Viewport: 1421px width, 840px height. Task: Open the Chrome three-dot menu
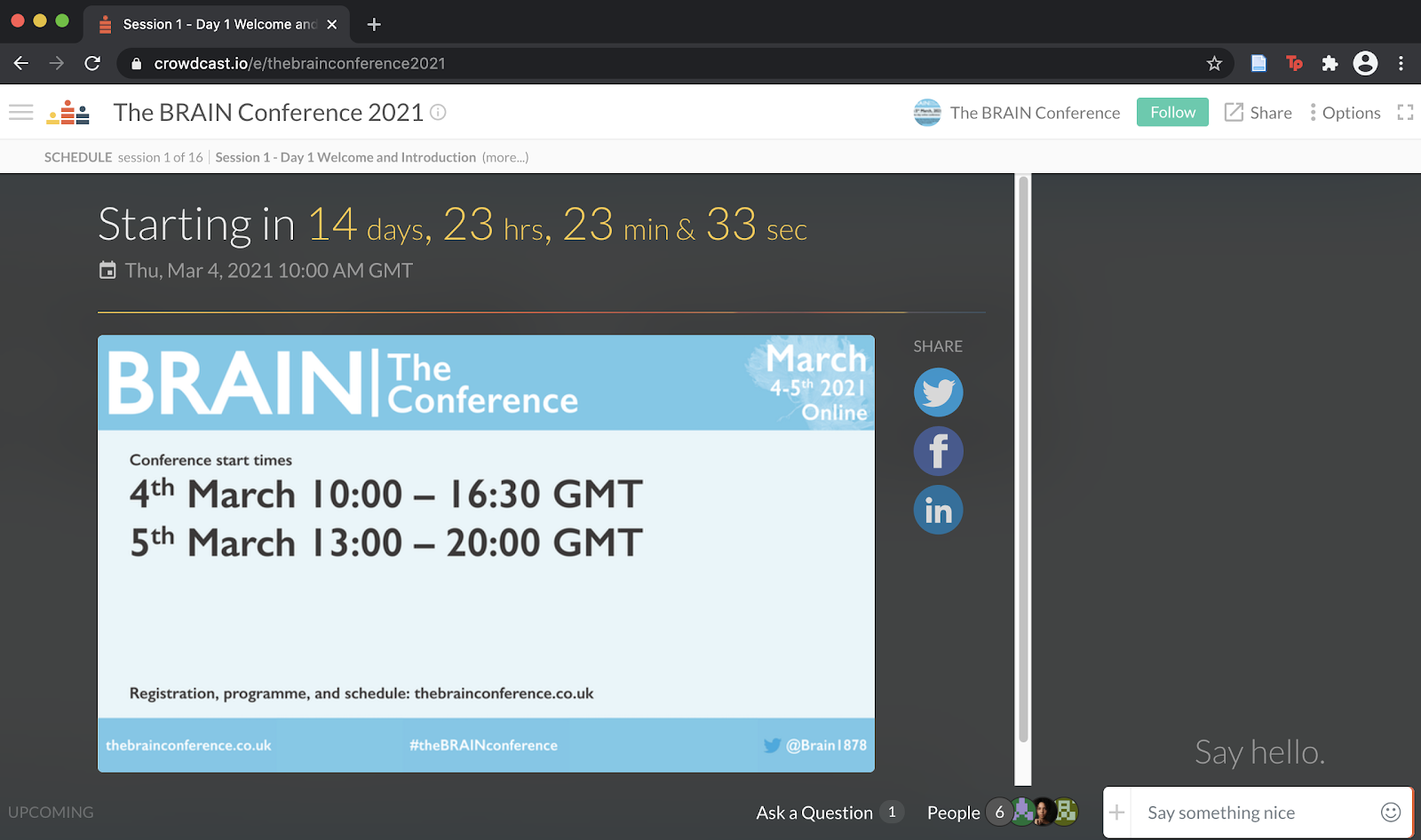pos(1401,63)
